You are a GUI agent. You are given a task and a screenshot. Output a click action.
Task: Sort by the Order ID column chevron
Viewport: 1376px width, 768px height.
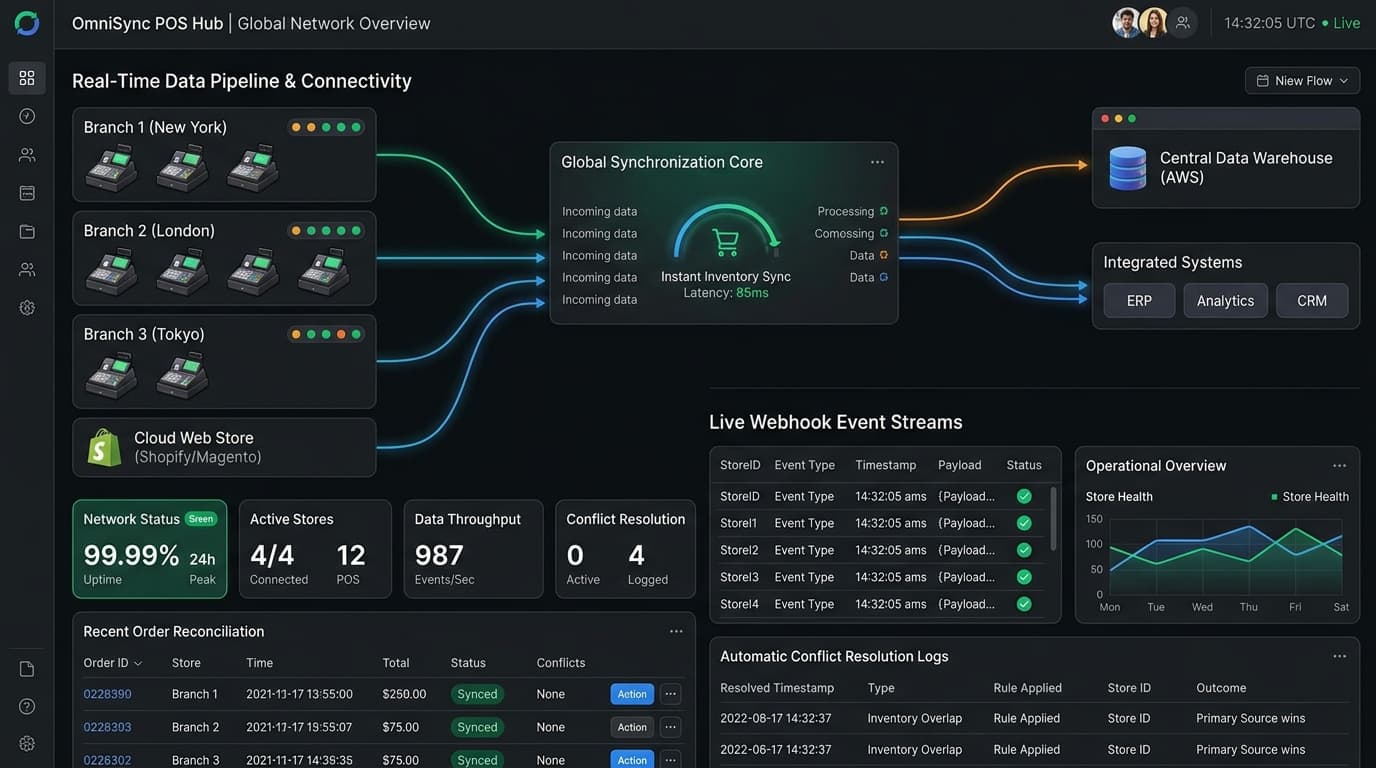138,663
